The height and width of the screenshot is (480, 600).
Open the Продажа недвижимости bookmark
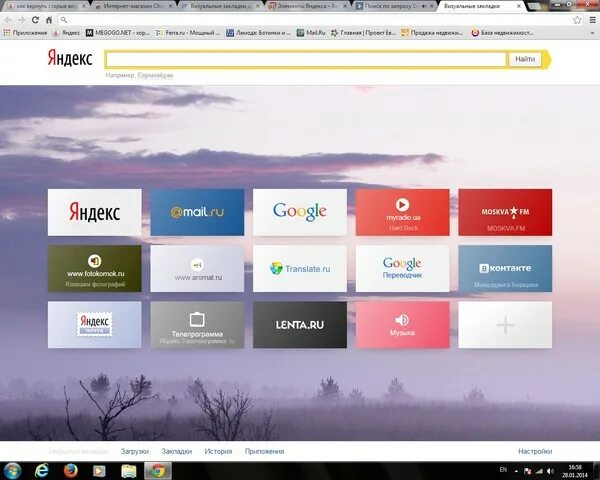[x=432, y=33]
